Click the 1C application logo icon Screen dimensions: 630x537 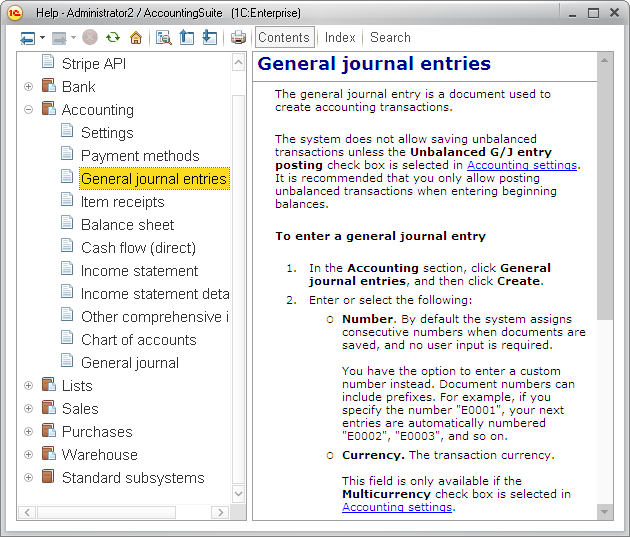15,13
